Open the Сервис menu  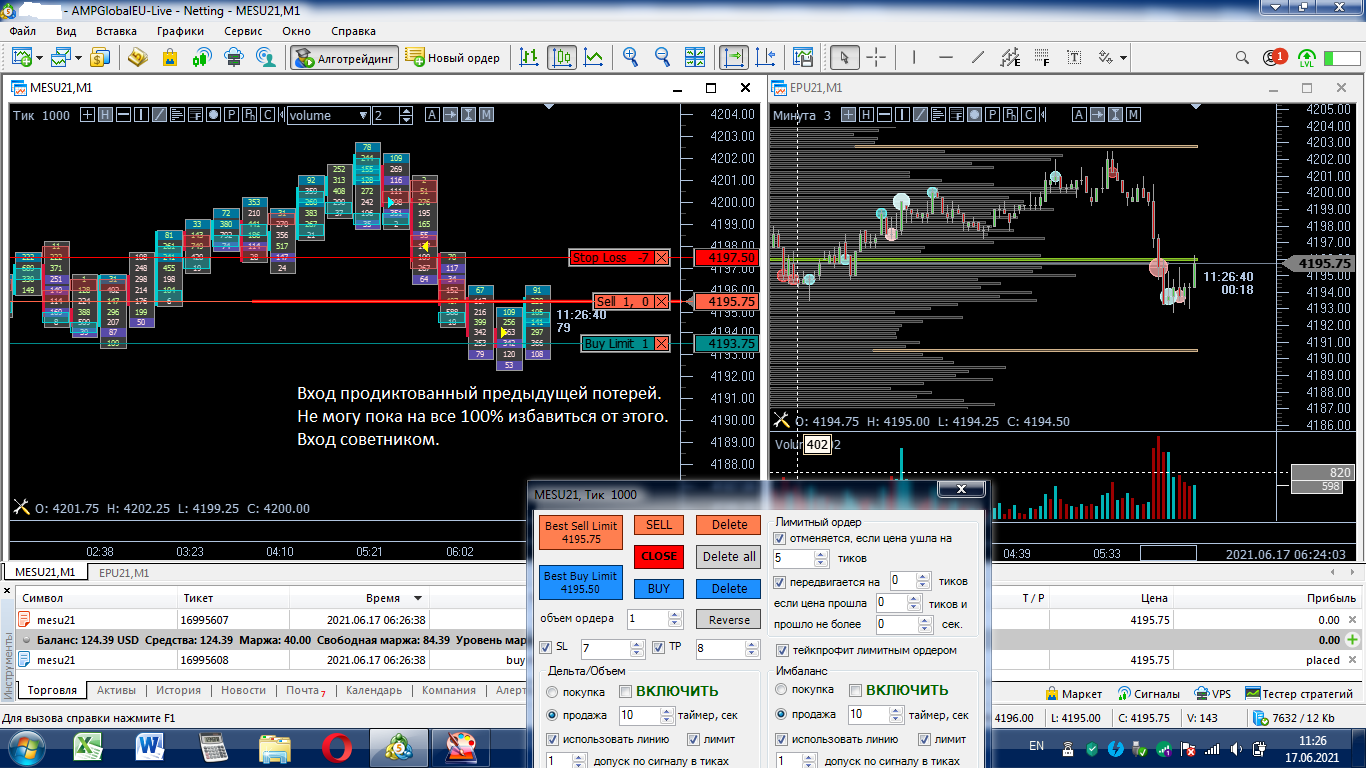(x=243, y=31)
